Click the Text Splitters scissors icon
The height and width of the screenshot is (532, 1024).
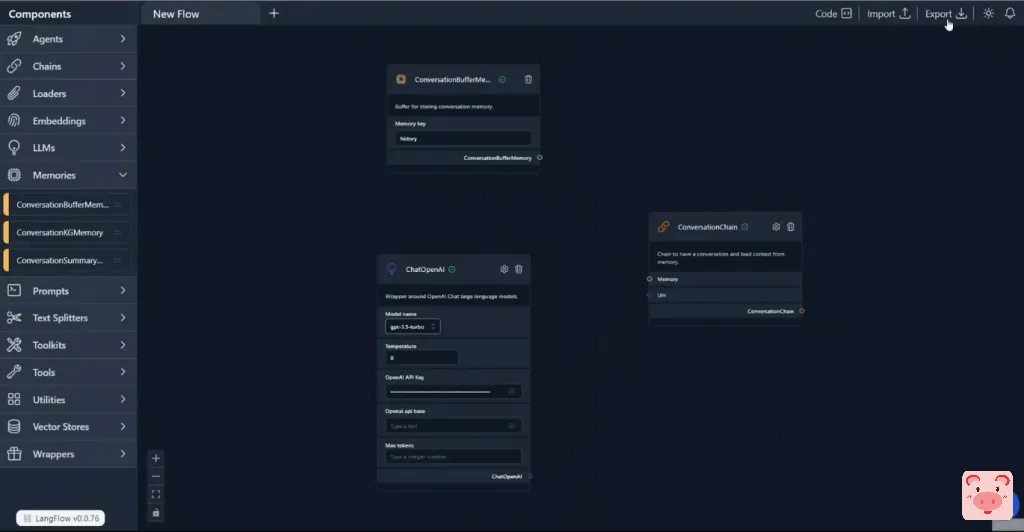(14, 318)
